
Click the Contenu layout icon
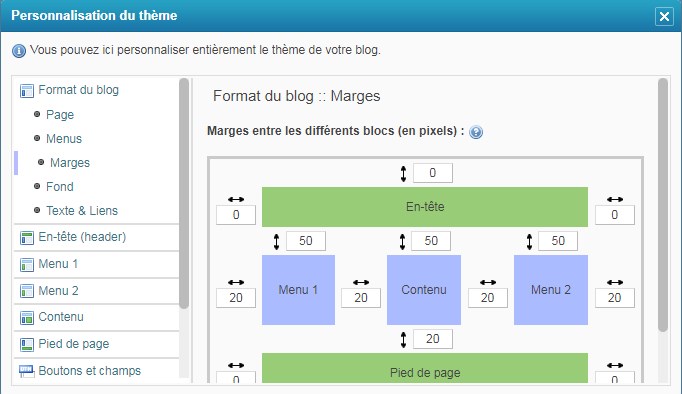pyautogui.click(x=27, y=318)
